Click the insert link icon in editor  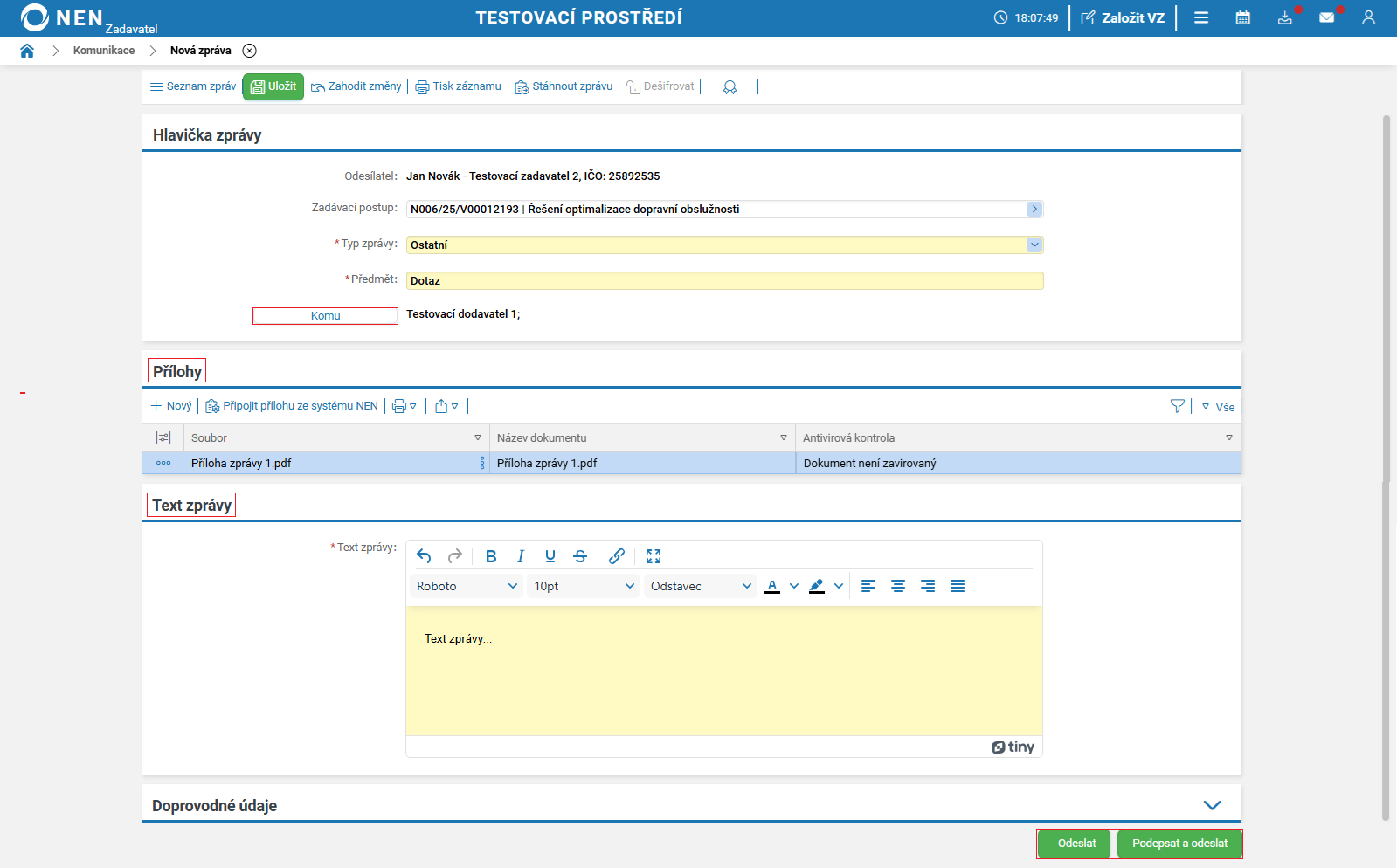click(617, 556)
